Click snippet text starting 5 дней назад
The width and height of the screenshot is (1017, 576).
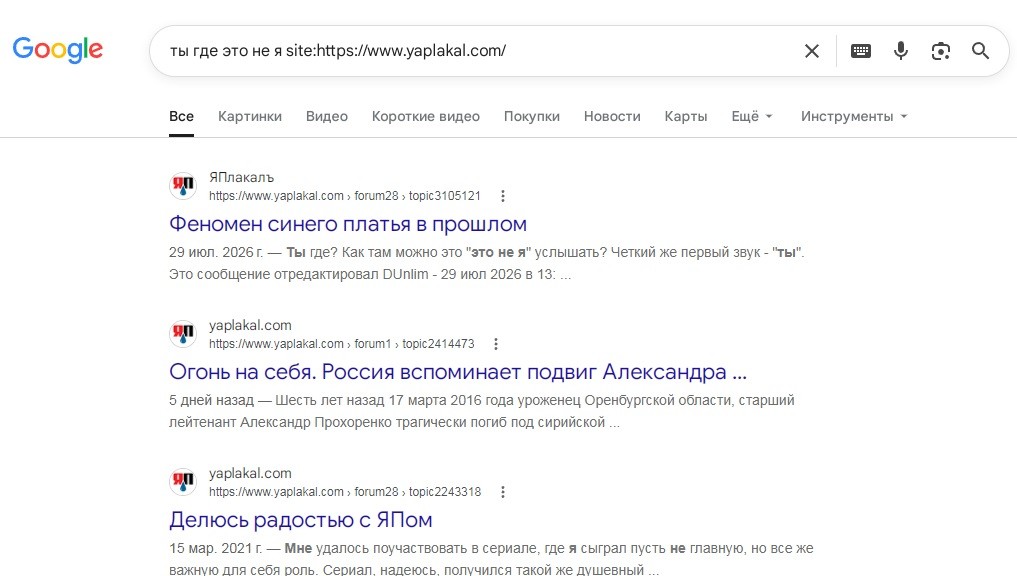click(482, 411)
